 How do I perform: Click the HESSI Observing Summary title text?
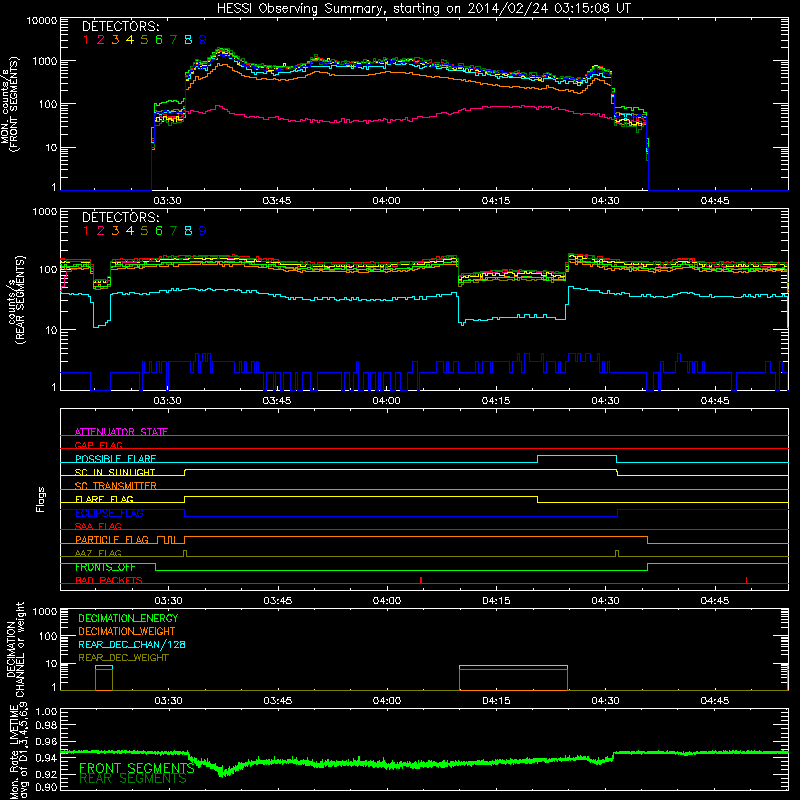point(423,9)
